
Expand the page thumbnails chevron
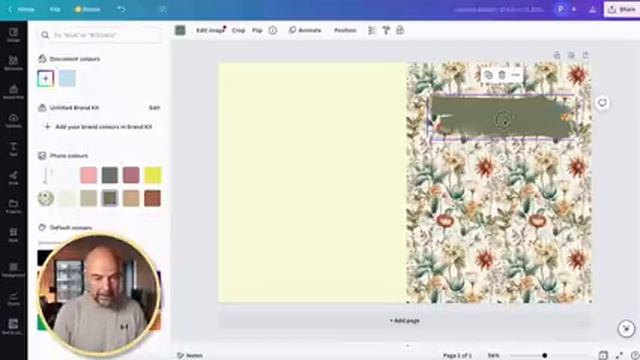click(407, 345)
